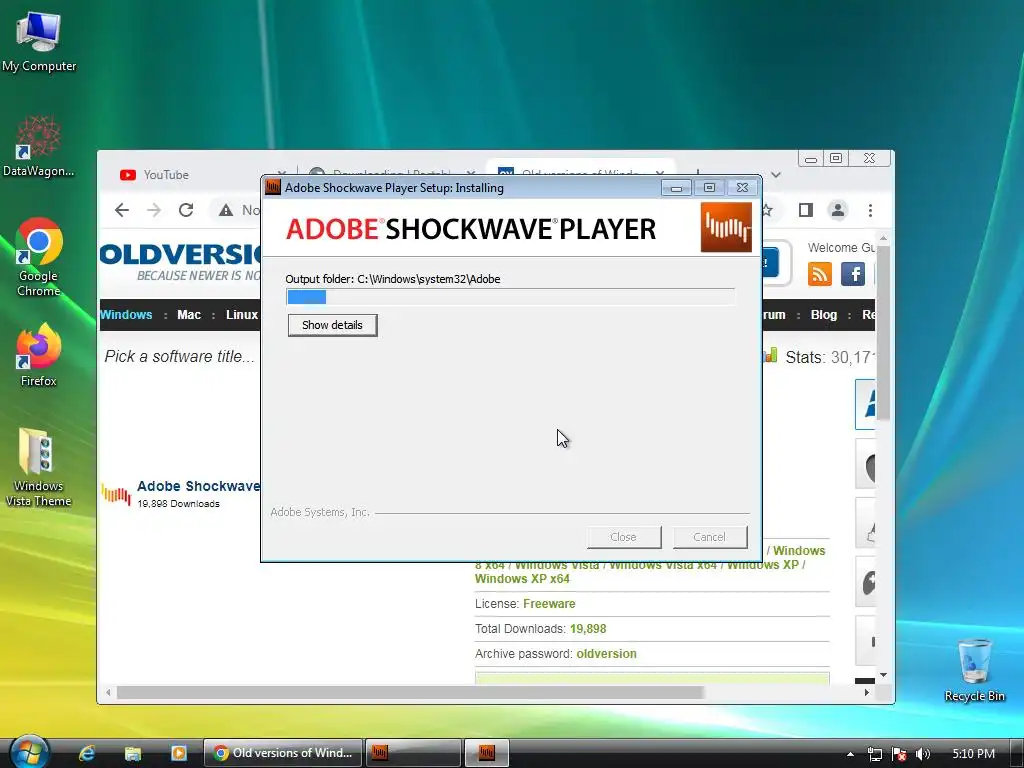The height and width of the screenshot is (768, 1024).
Task: Show hidden tray icons arrow
Action: point(850,754)
